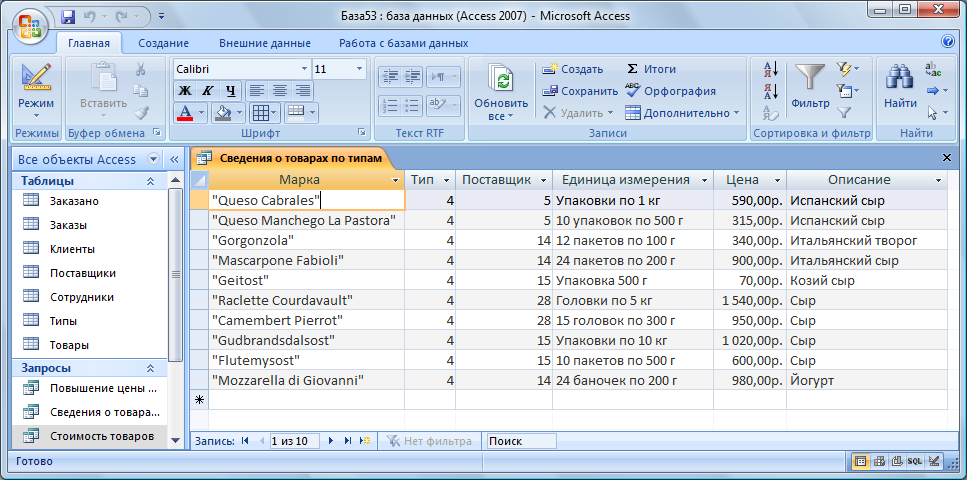Viewport: 967px width, 480px height.
Task: Open advanced filter options icon
Action: pos(847,91)
